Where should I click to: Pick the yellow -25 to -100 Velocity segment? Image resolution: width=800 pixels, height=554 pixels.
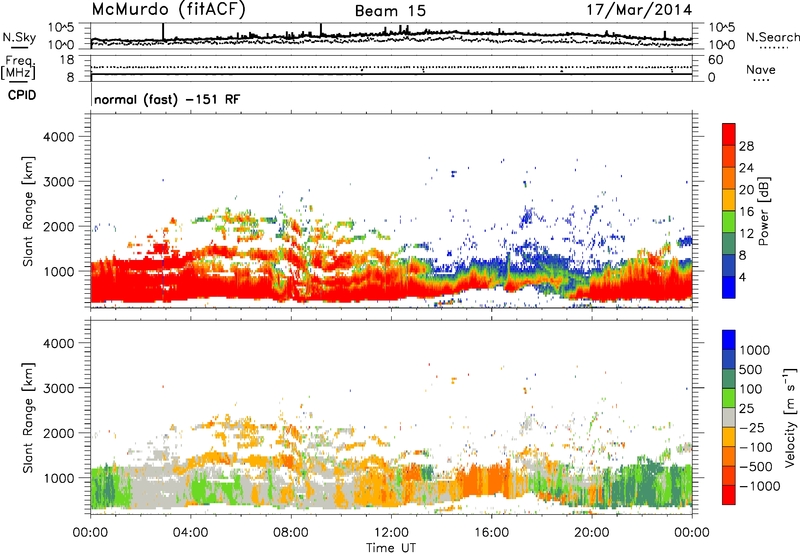coord(729,437)
